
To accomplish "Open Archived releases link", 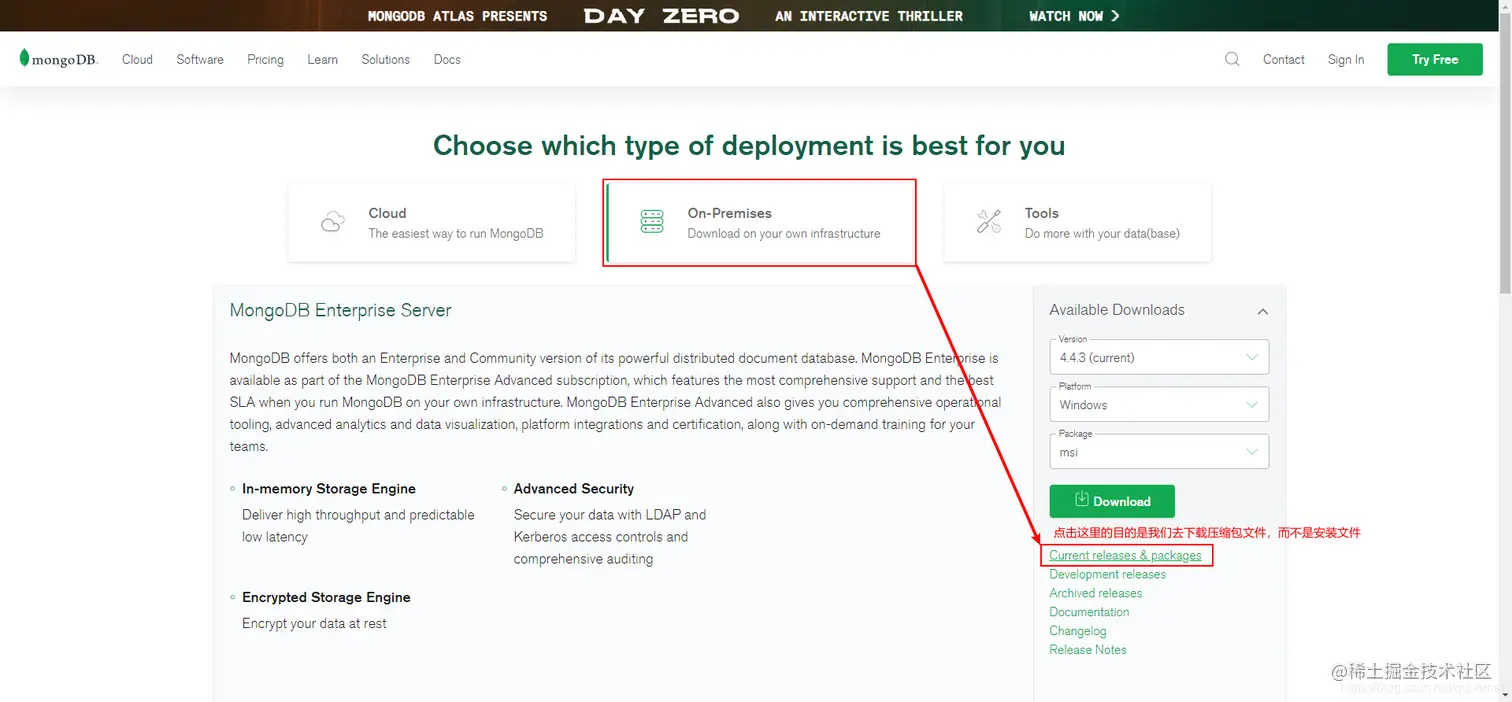I will coord(1095,593).
